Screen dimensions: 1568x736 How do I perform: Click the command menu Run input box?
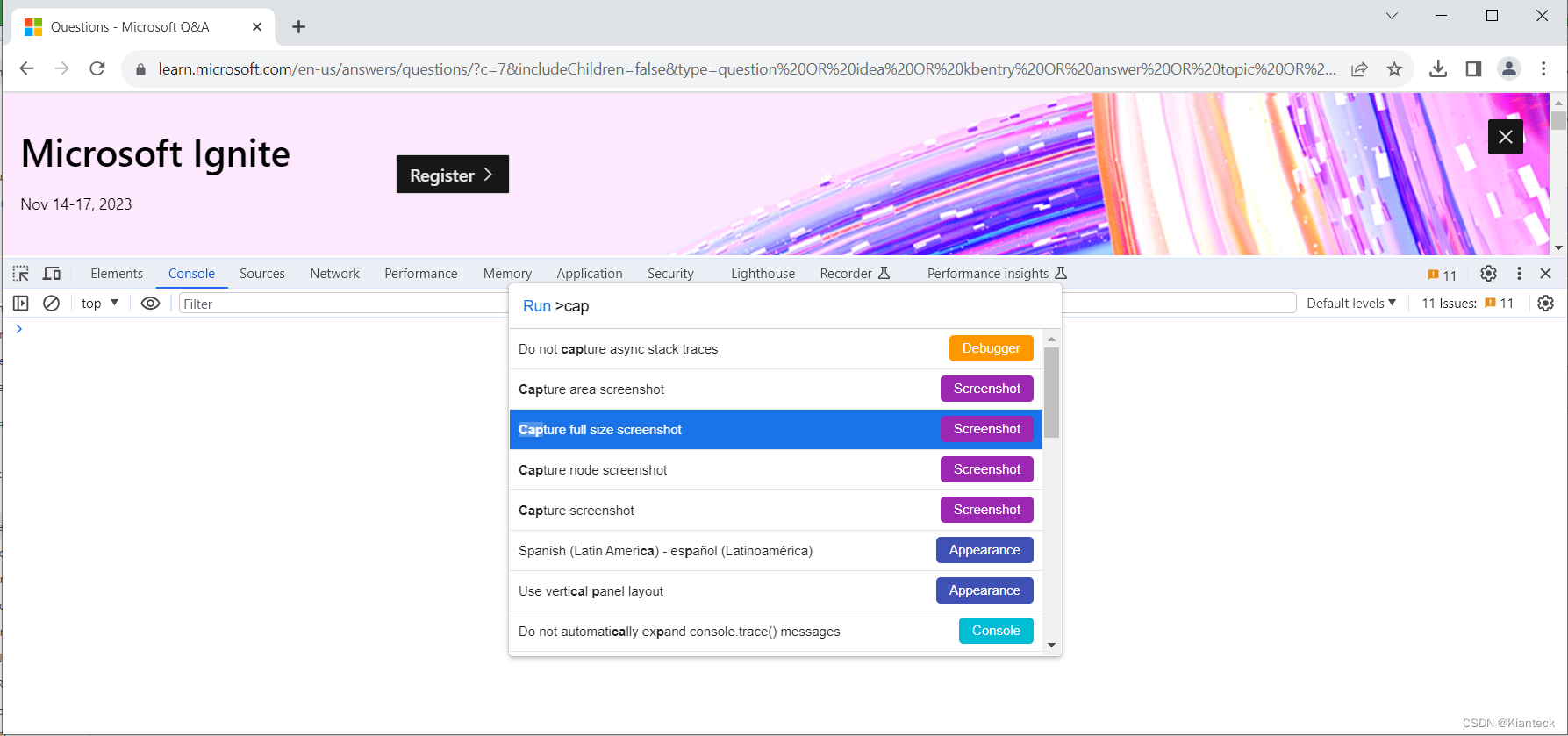785,306
